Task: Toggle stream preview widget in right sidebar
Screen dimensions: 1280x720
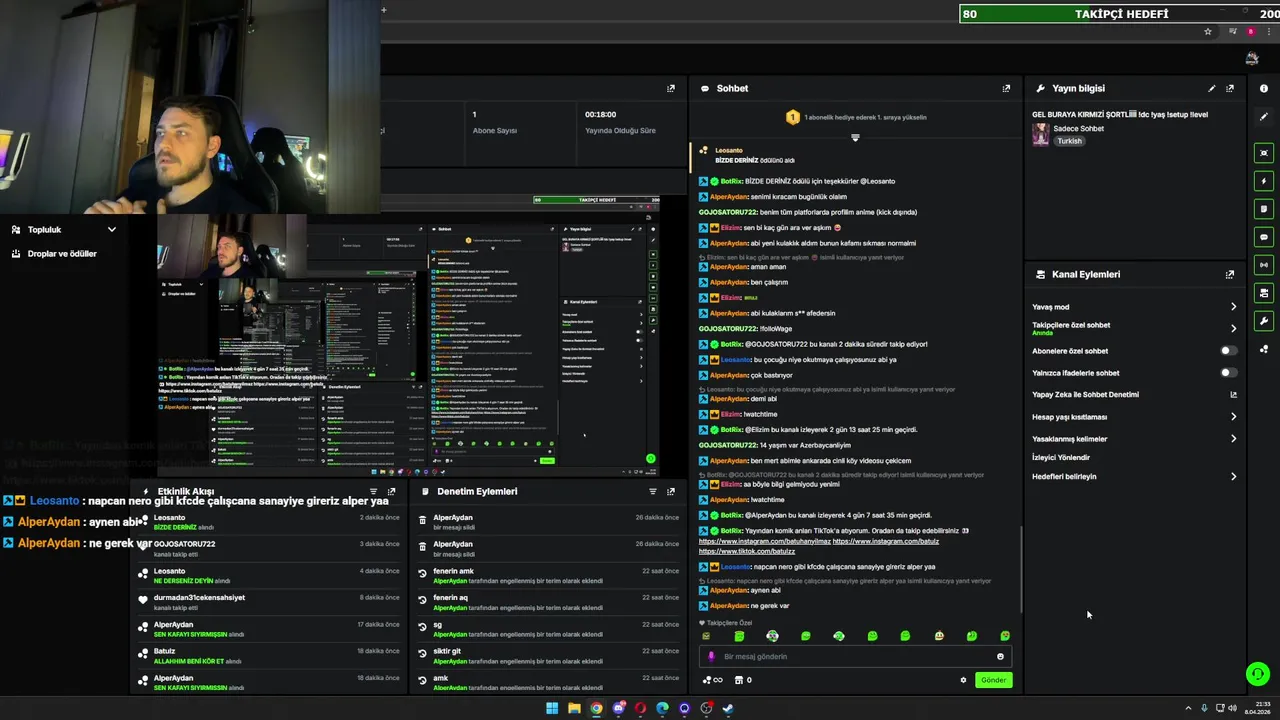Action: 1264,153
